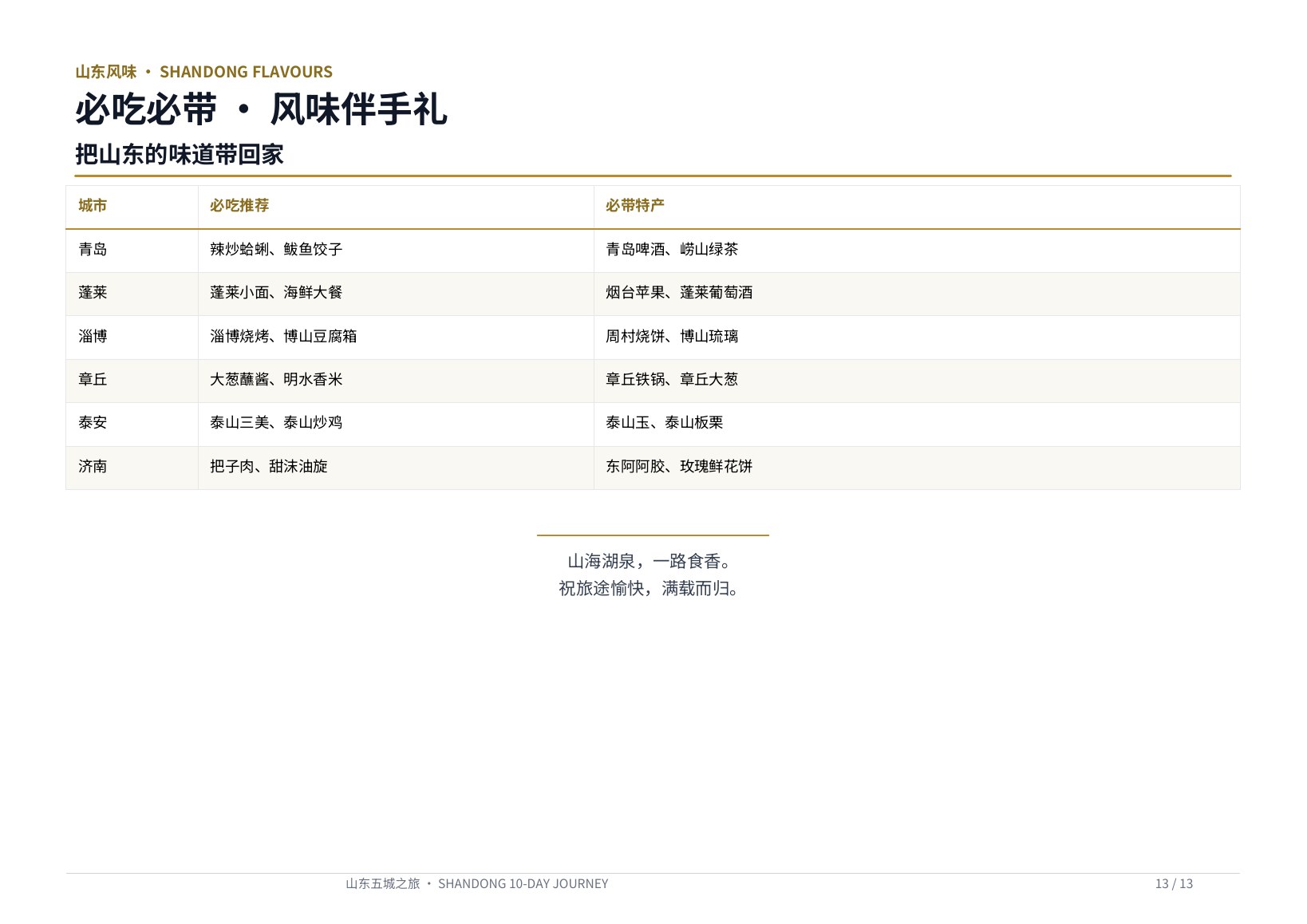1307x924 pixels.
Task: Click the header text 山东风味 · SHANDONG FLAVOURS
Action: (203, 72)
